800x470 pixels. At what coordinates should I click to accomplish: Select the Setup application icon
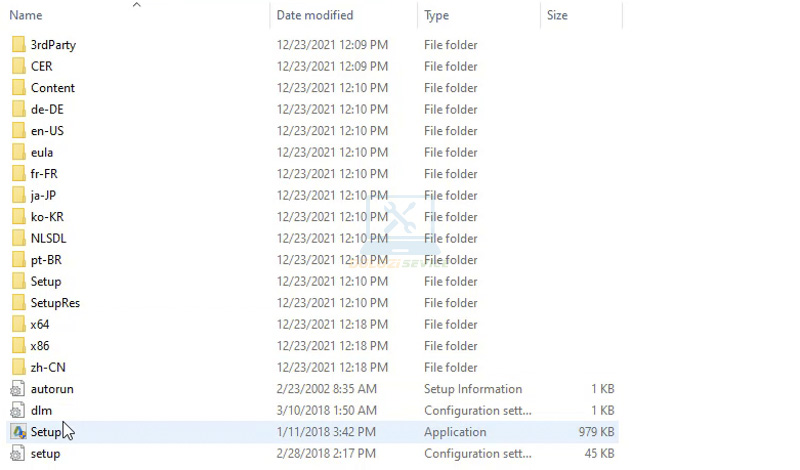(x=18, y=432)
